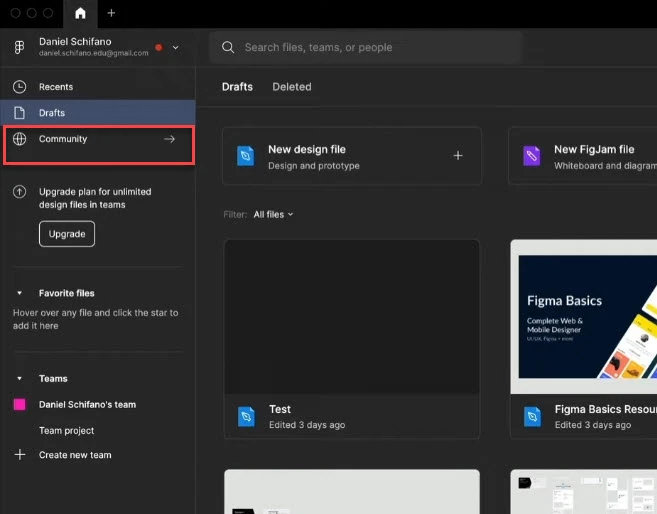Click the Recents clock icon
The height and width of the screenshot is (514, 657).
pos(19,87)
